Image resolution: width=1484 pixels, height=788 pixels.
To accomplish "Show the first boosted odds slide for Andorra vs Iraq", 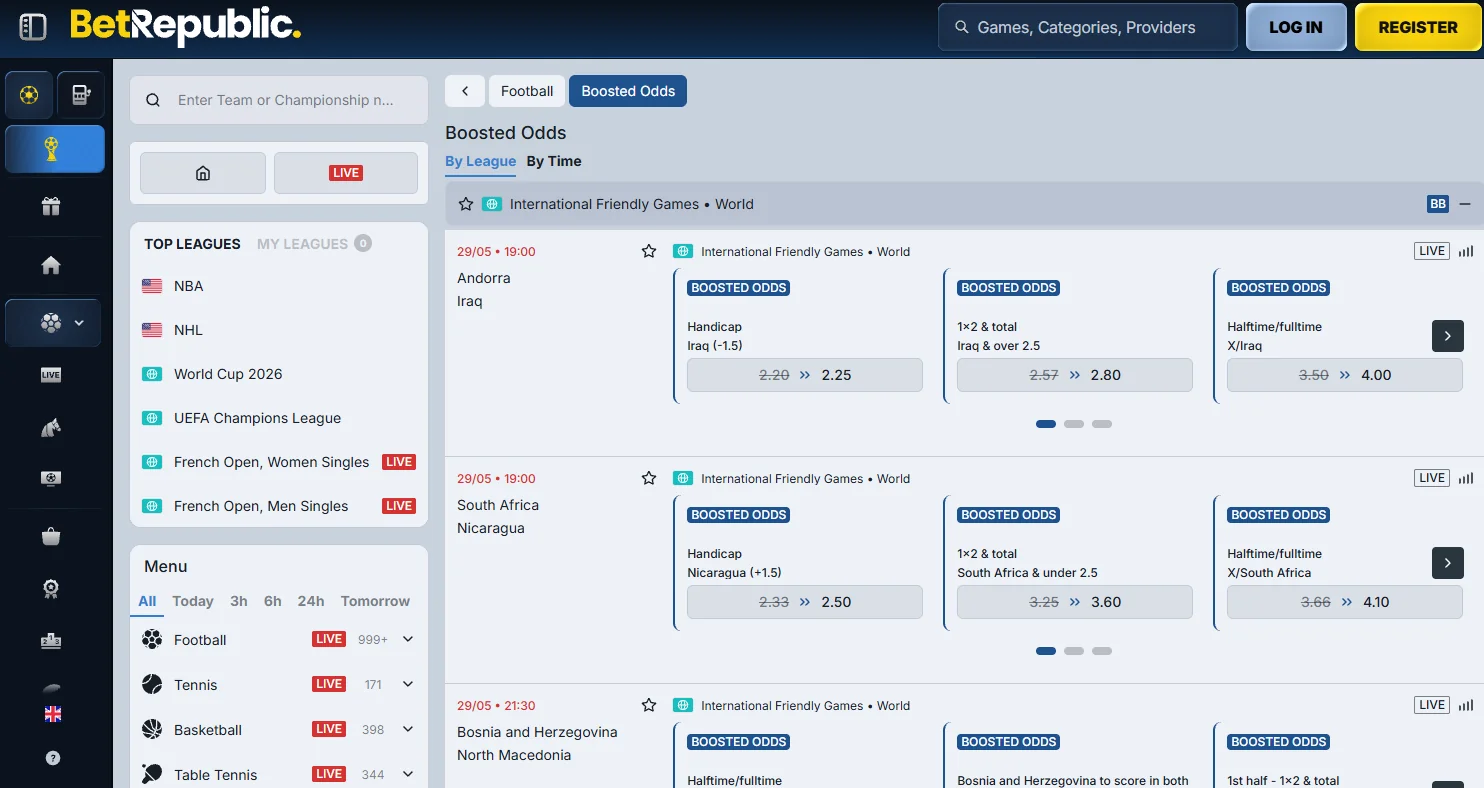I will click(x=1046, y=424).
